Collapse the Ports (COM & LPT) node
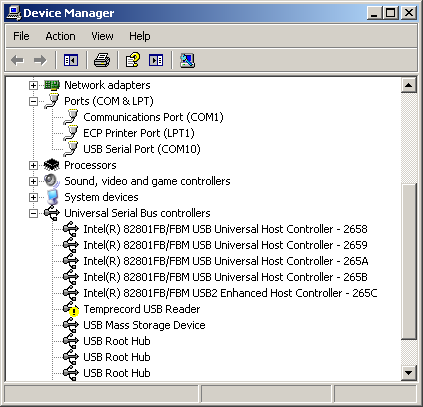The image size is (423, 407). coord(33,101)
